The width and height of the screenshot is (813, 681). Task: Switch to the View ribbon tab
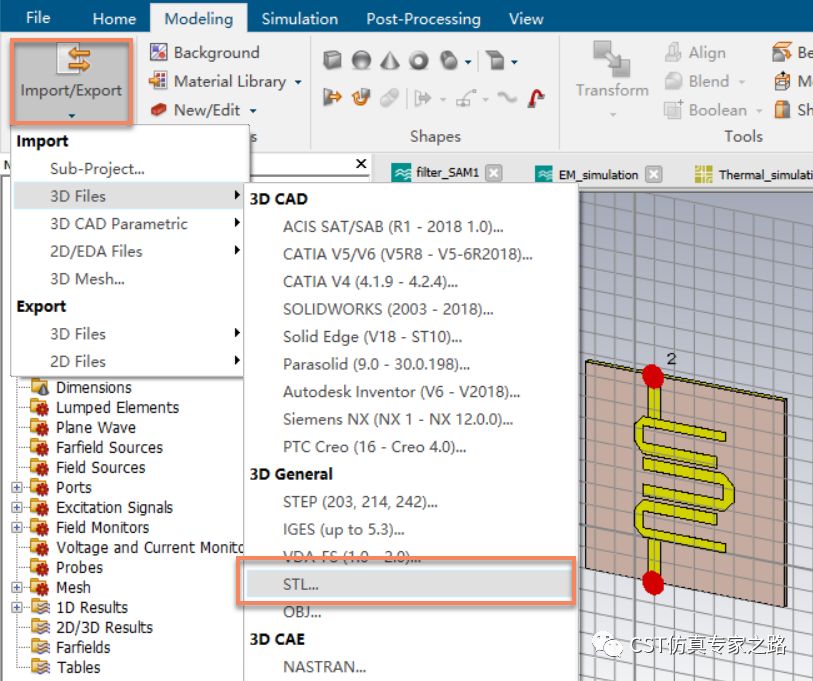526,19
